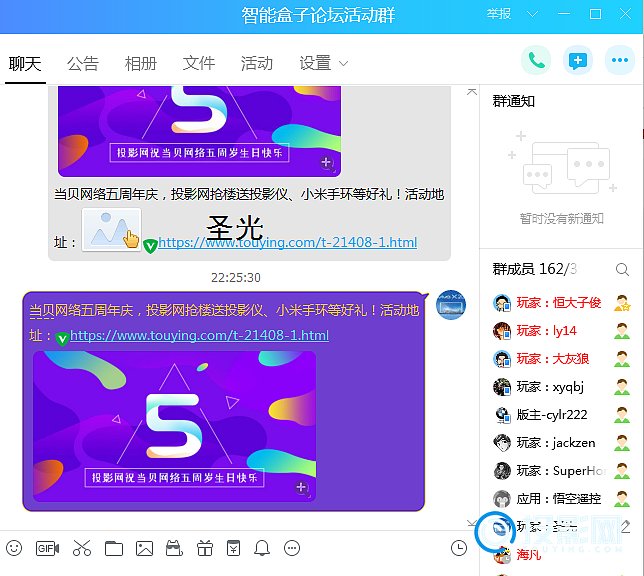Switch to the 聊天 tab
The height and width of the screenshot is (576, 644).
(x=25, y=64)
